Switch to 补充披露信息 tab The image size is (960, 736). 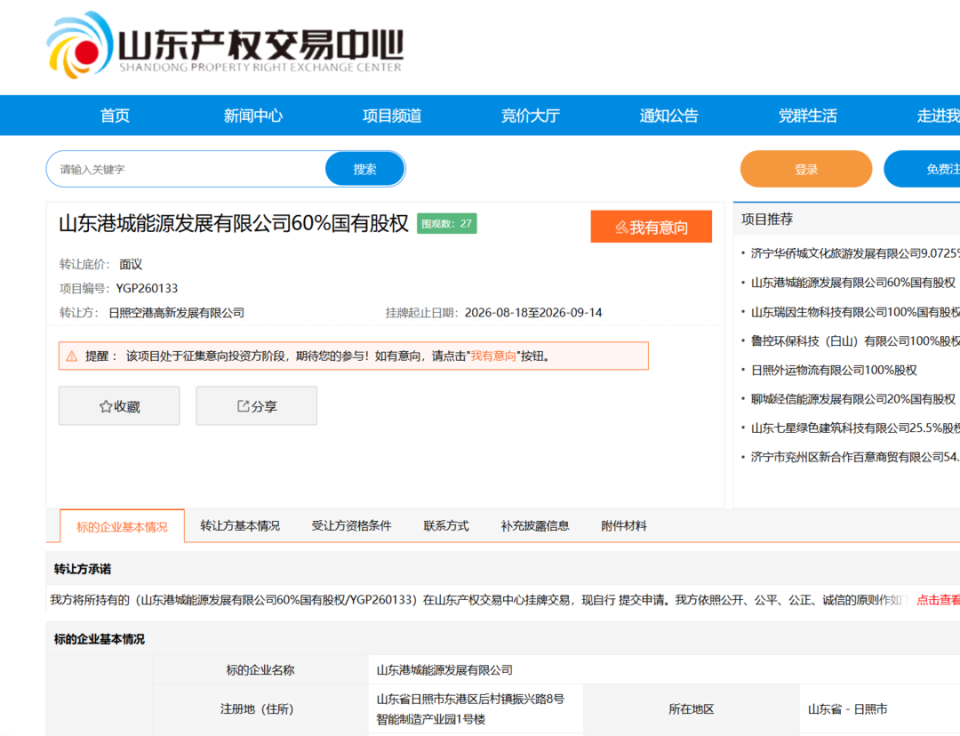[535, 526]
